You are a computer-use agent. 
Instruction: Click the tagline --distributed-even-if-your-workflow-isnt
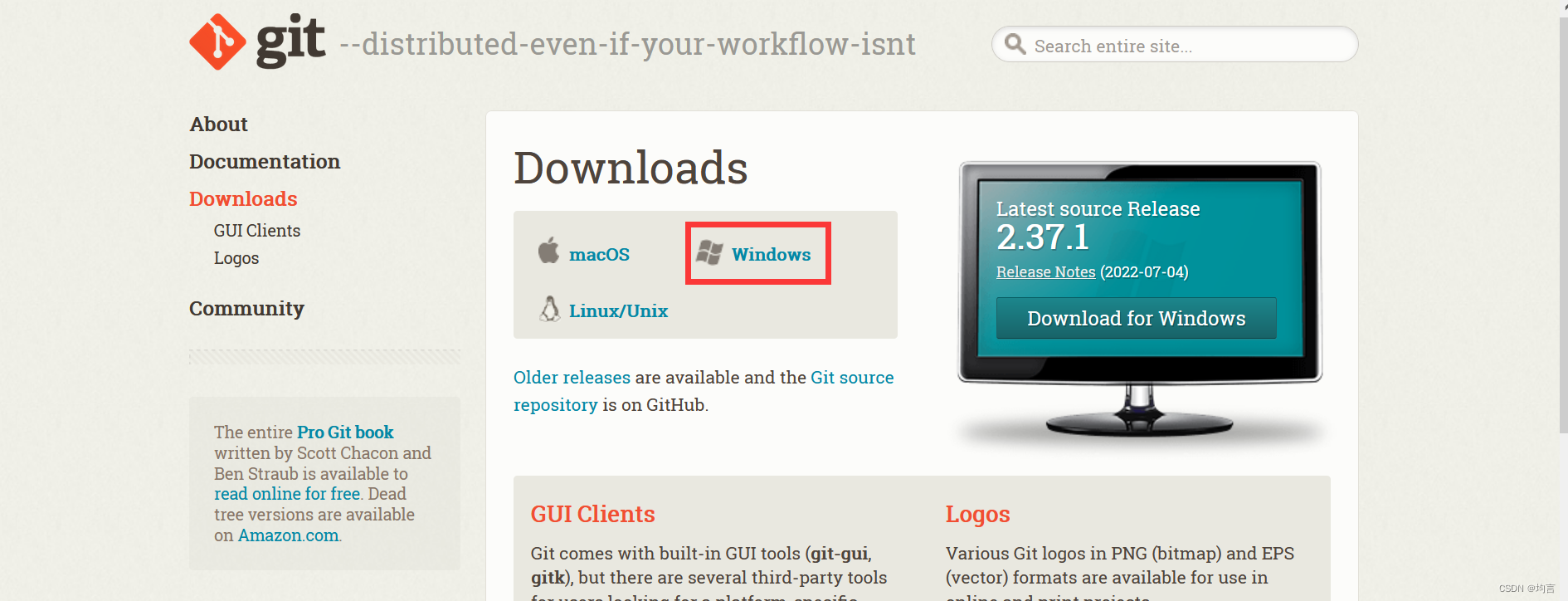coord(628,44)
